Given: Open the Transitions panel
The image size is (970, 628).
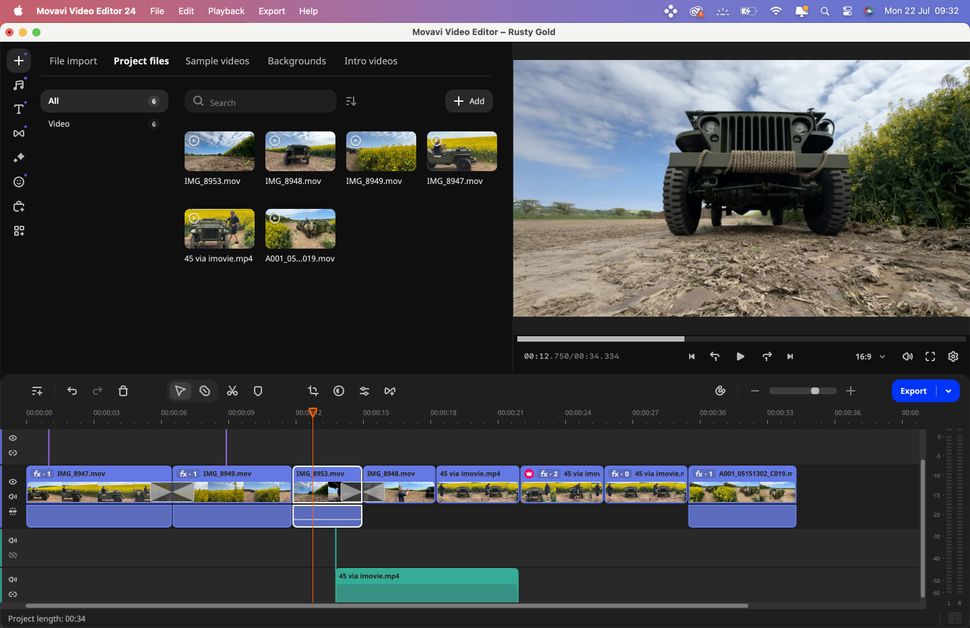Looking at the screenshot, I should [17, 133].
